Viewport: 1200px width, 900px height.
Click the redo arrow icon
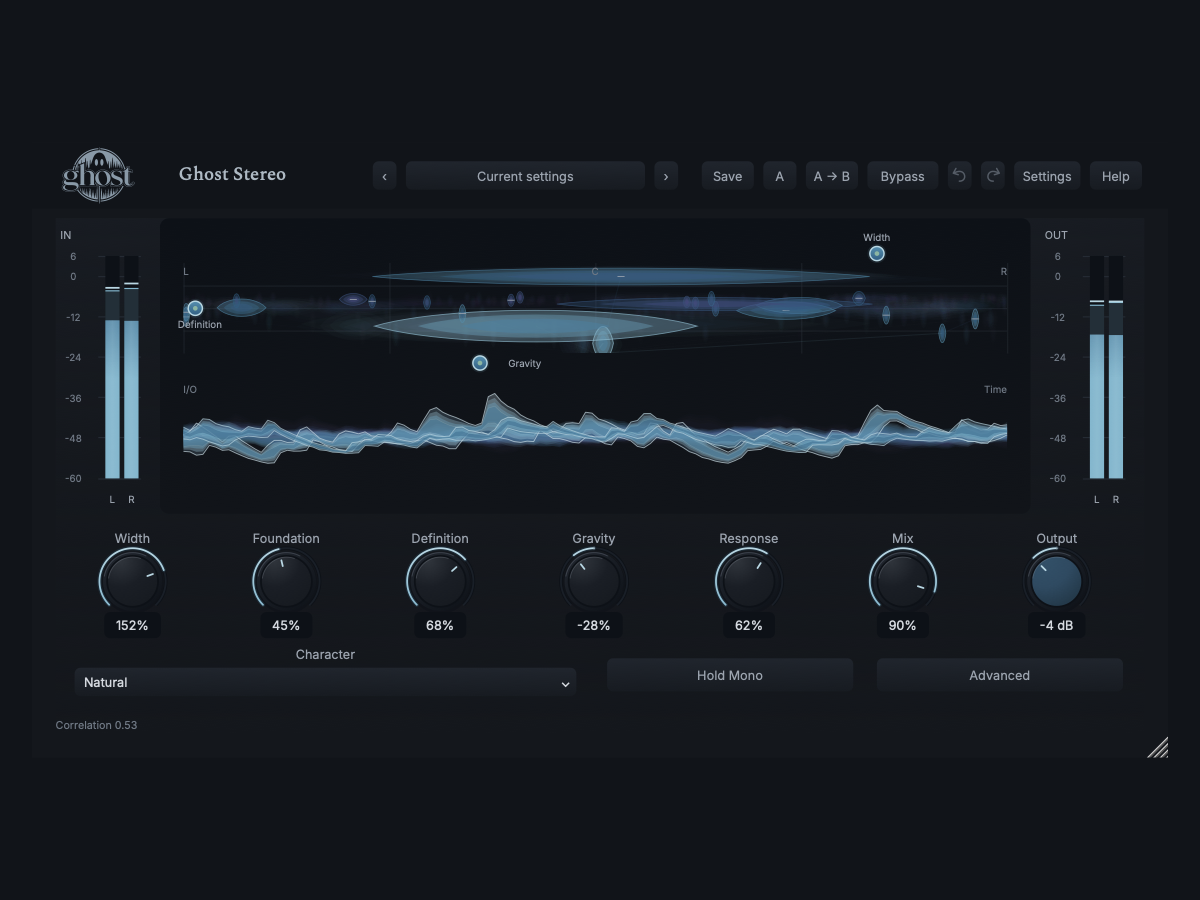pos(992,176)
